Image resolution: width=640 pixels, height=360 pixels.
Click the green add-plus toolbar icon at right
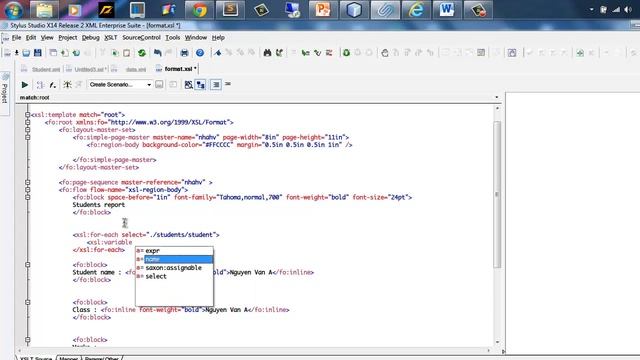580,53
